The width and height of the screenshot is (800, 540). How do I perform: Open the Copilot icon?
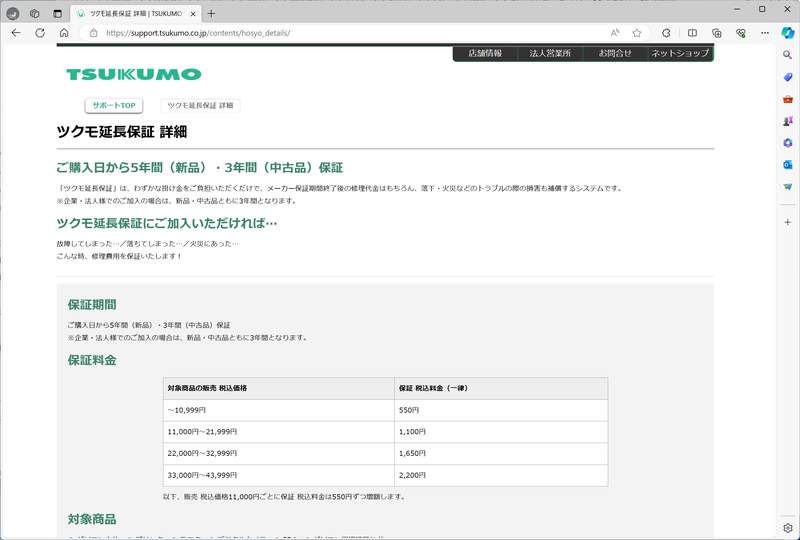788,33
